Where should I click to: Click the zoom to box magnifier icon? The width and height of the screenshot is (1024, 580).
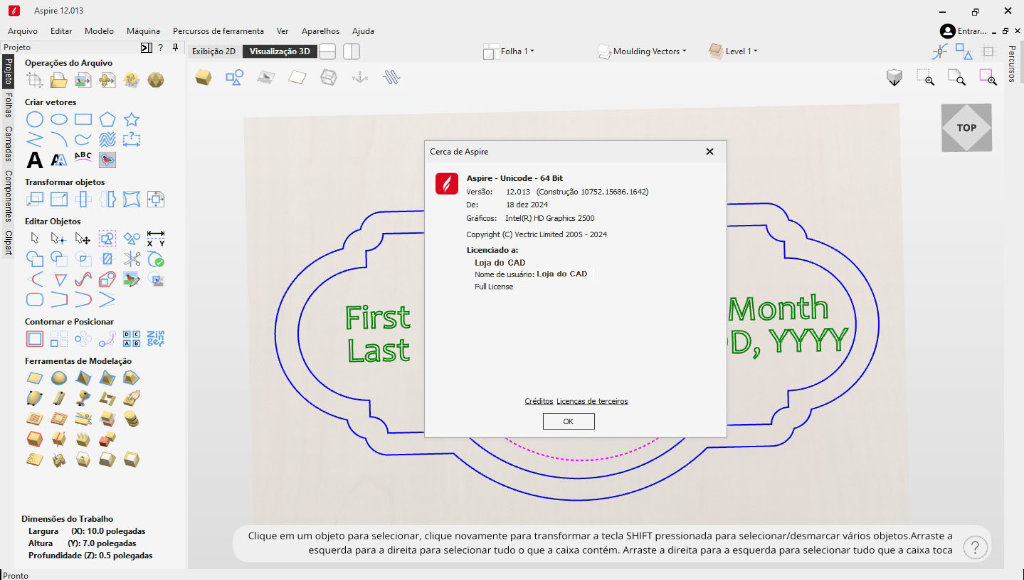925,78
